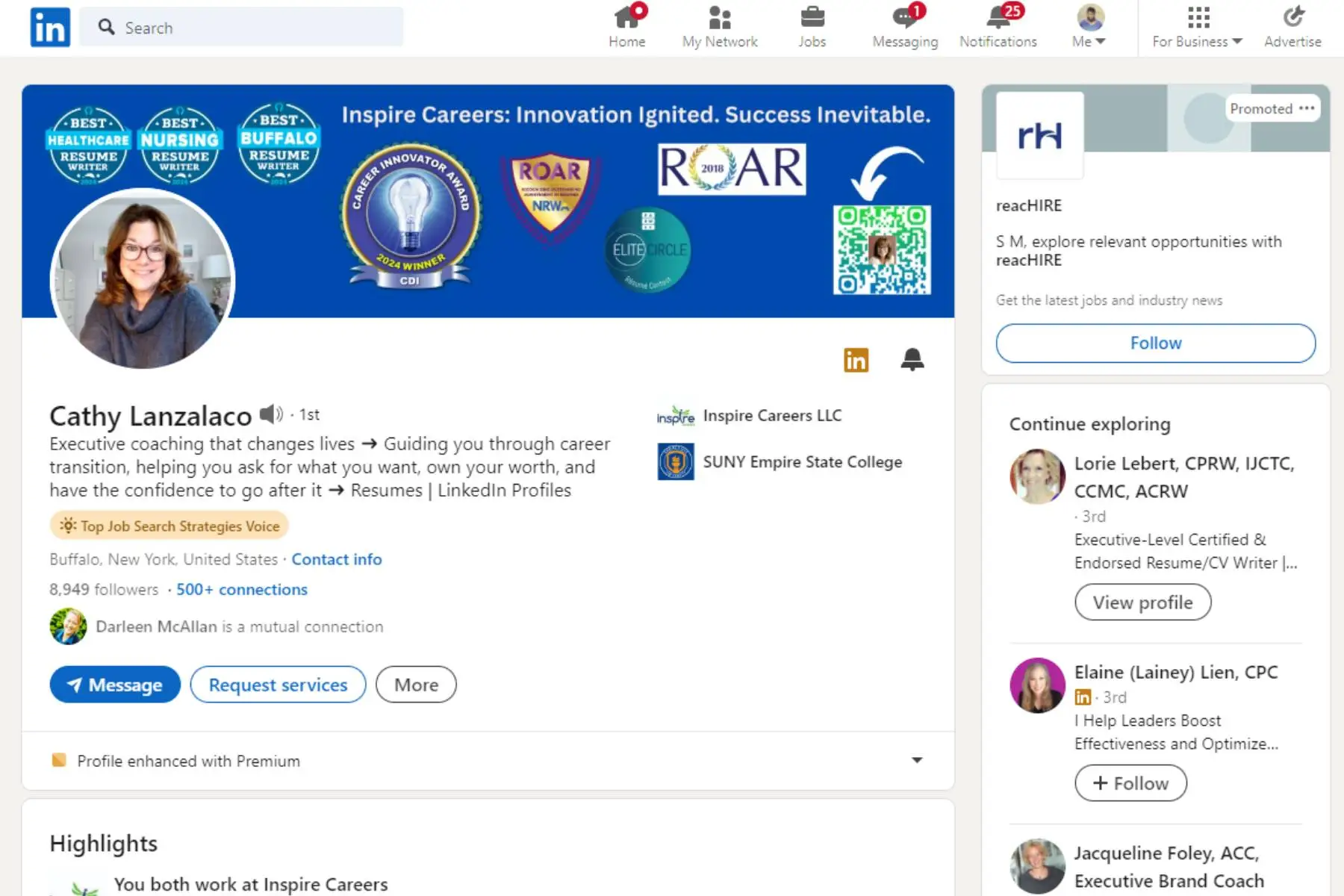1344x896 pixels.
Task: Click Top Job Search Strategies Voice badge
Action: [169, 526]
